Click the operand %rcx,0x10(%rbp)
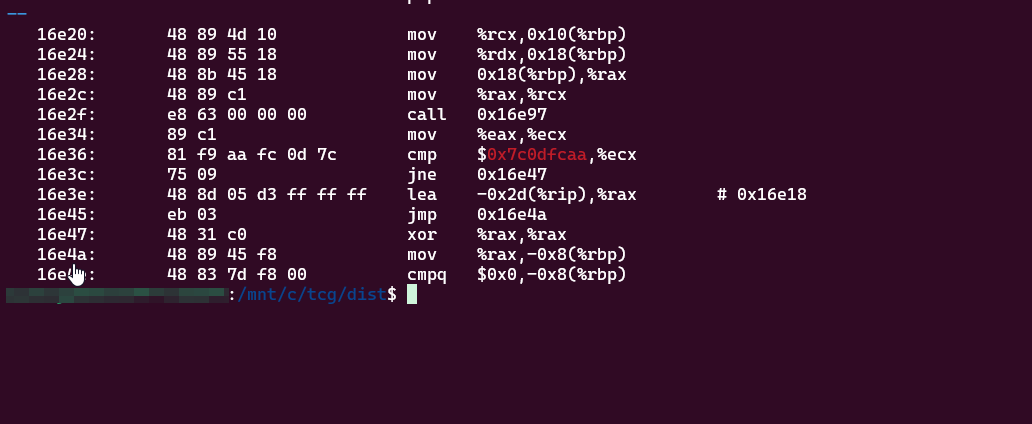1032x424 pixels. coord(551,35)
